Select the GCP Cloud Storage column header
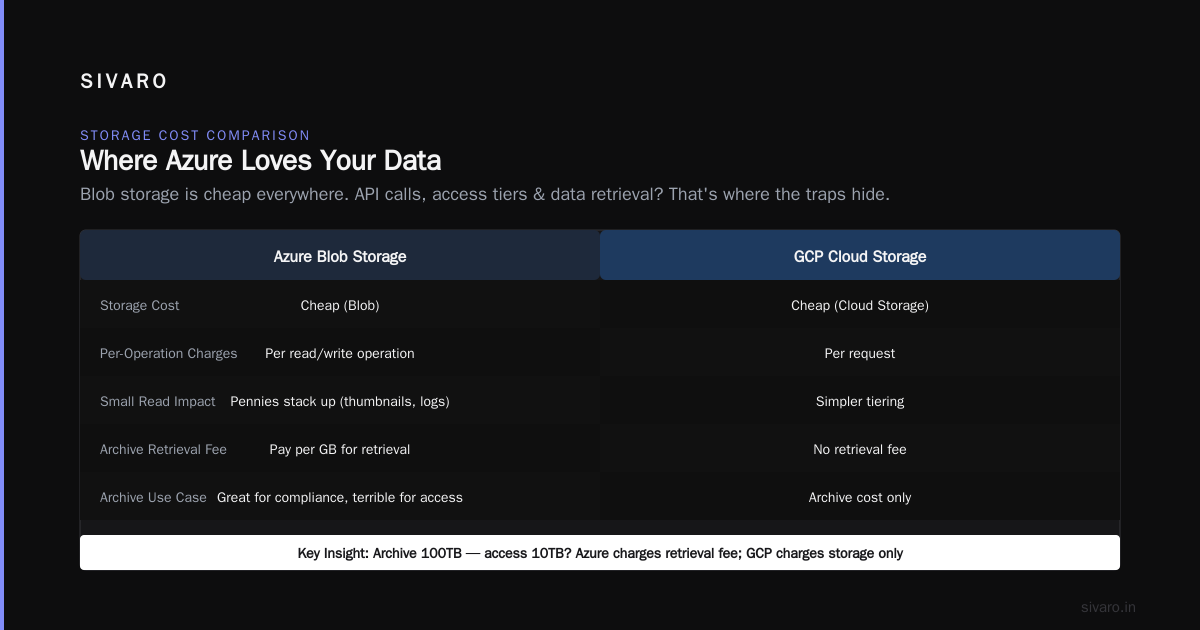The height and width of the screenshot is (630, 1200). pyautogui.click(x=860, y=256)
